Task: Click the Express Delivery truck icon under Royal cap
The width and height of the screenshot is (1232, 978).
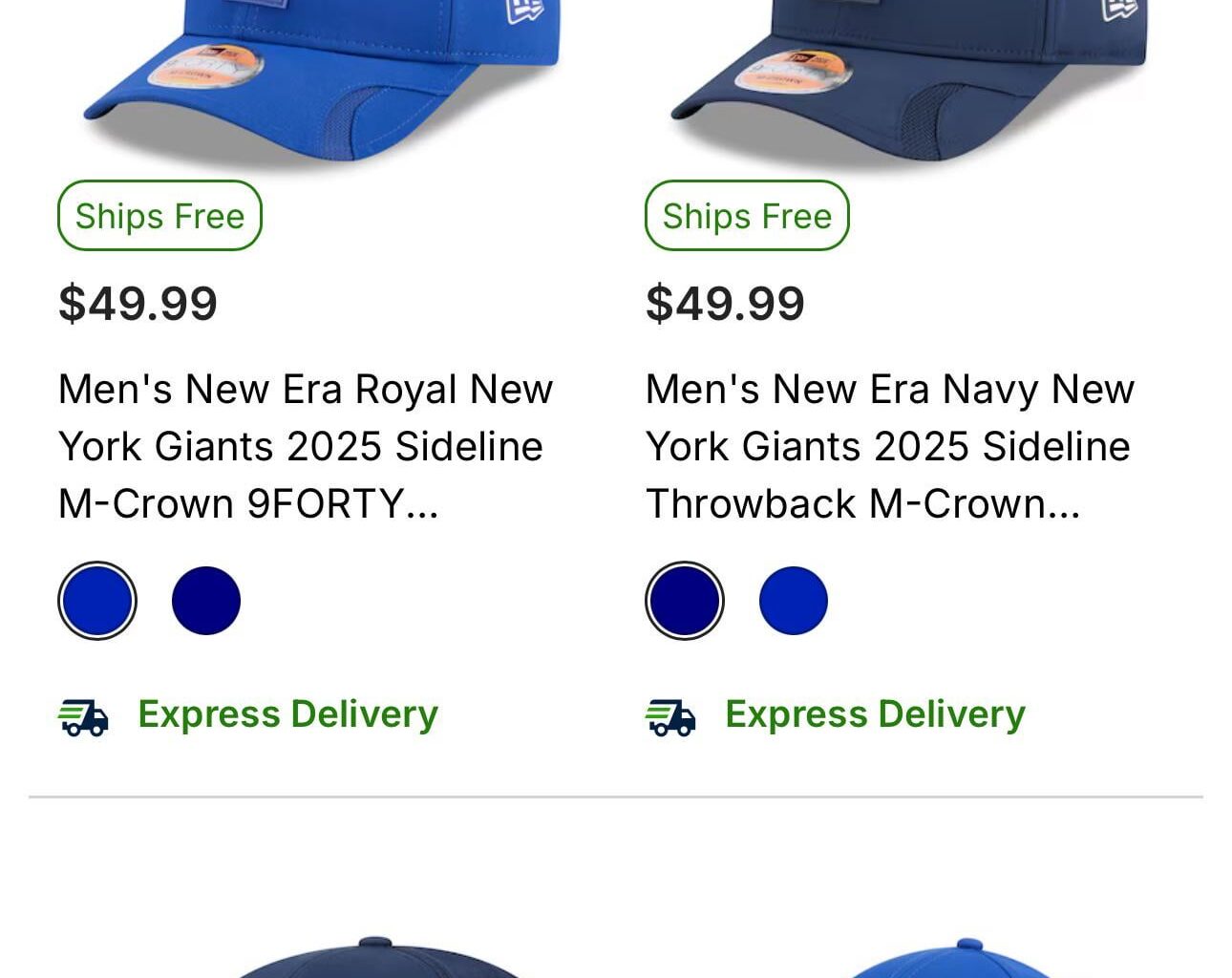Action: (x=84, y=716)
